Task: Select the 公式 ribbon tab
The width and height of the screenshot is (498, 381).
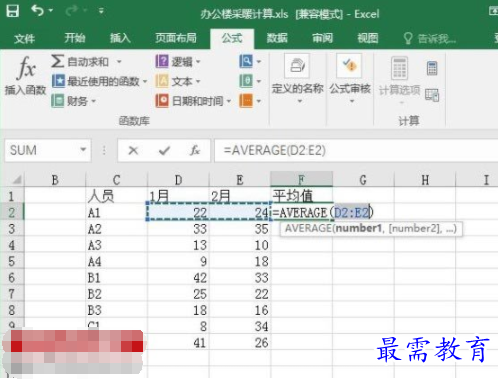Action: point(232,38)
